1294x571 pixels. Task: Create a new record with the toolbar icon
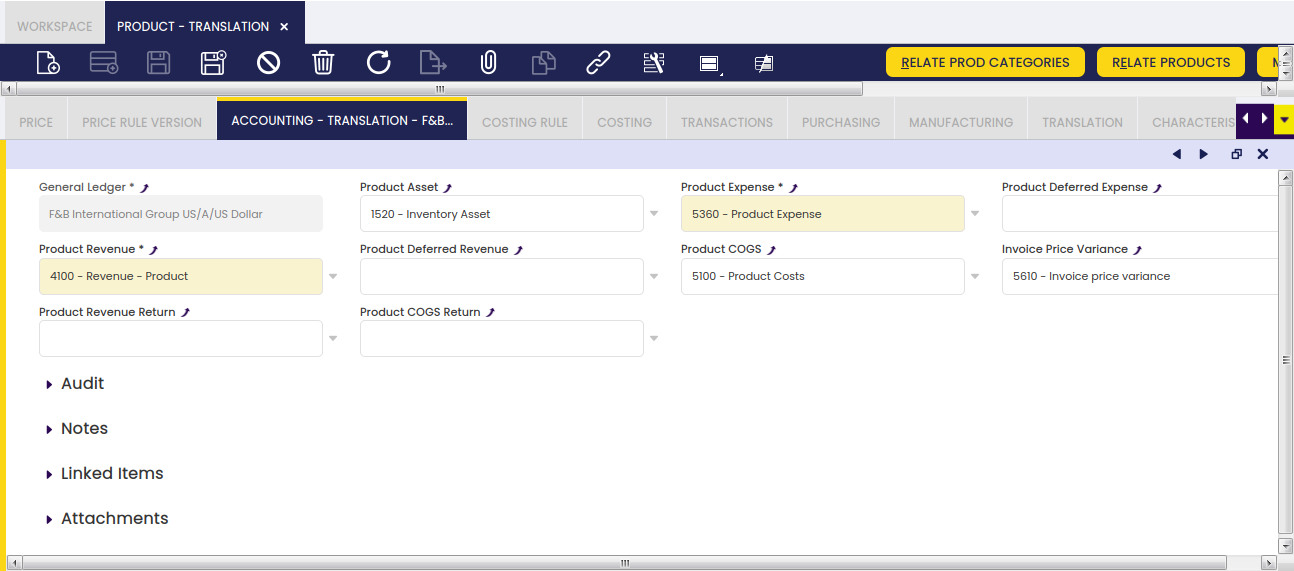point(48,63)
